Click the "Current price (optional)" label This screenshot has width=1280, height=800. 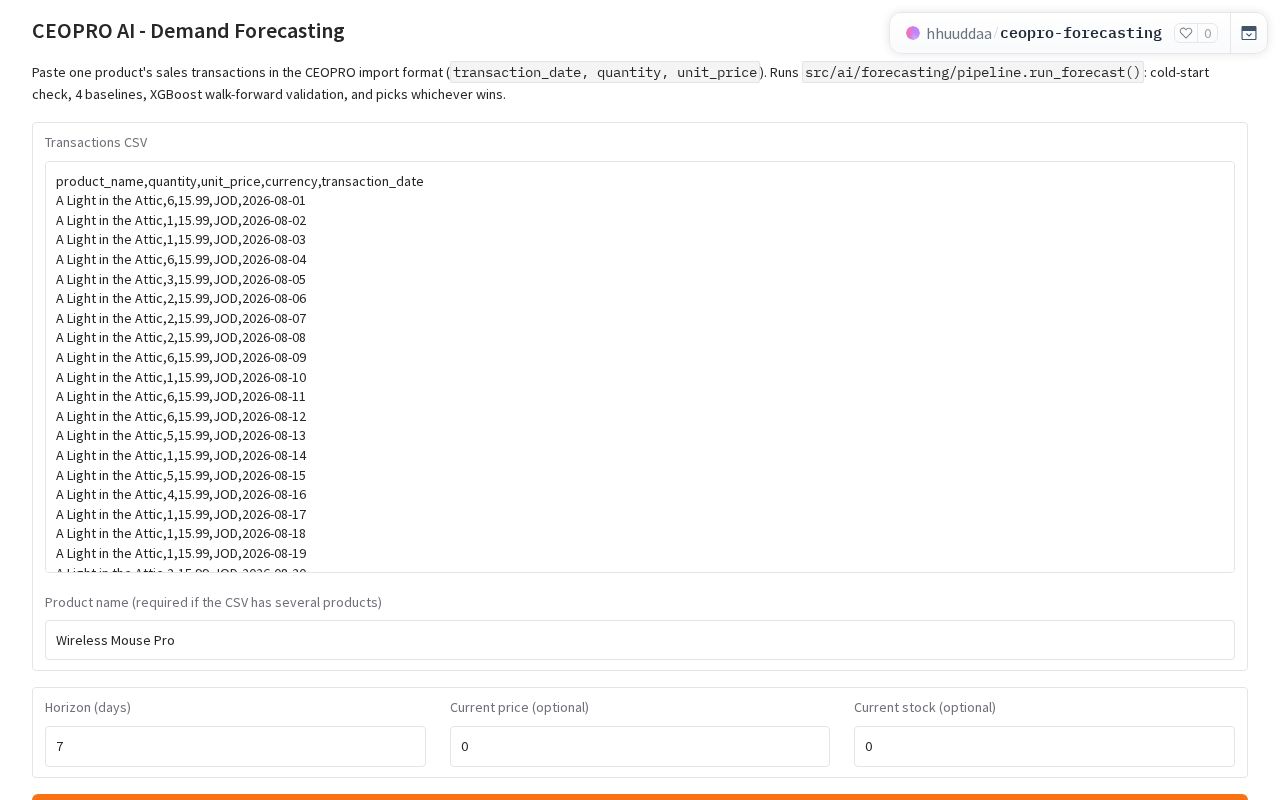tap(519, 707)
